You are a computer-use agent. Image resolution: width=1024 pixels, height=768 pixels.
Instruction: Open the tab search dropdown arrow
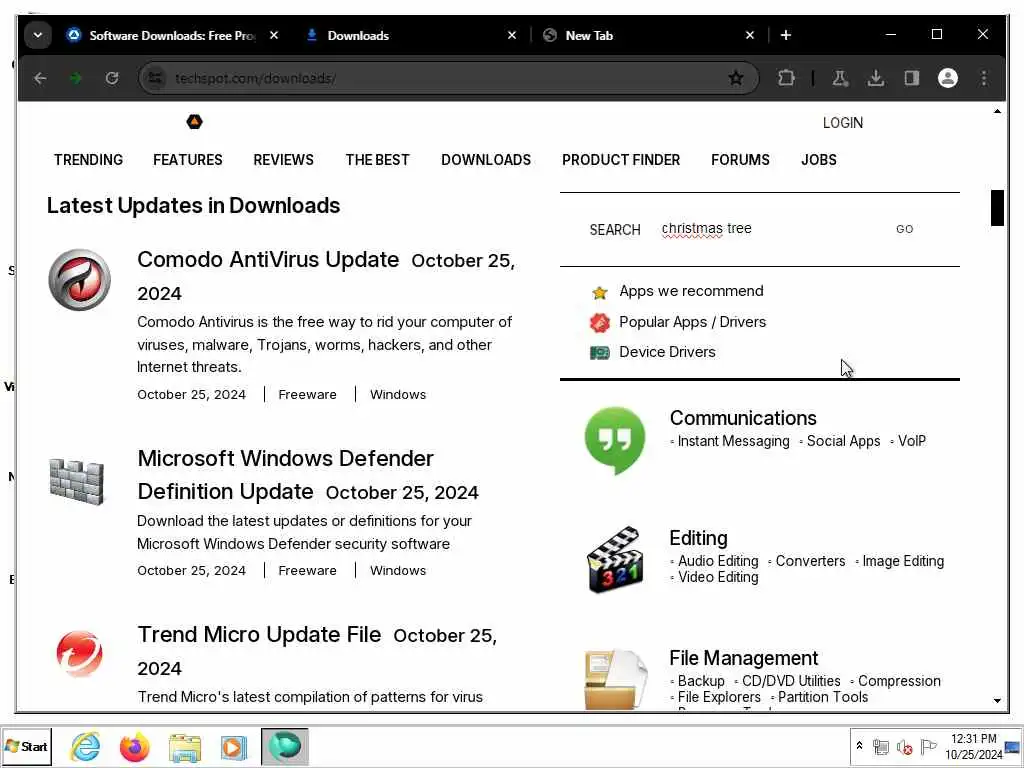[38, 35]
